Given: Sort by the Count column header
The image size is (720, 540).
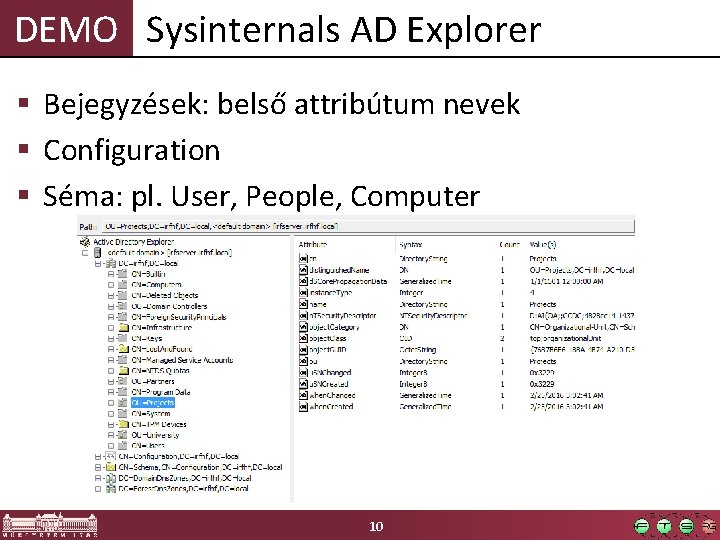Looking at the screenshot, I should tap(510, 245).
